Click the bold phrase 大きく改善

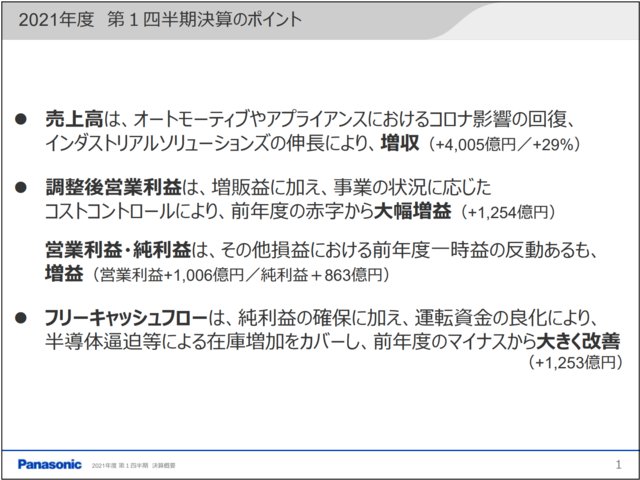tap(578, 341)
